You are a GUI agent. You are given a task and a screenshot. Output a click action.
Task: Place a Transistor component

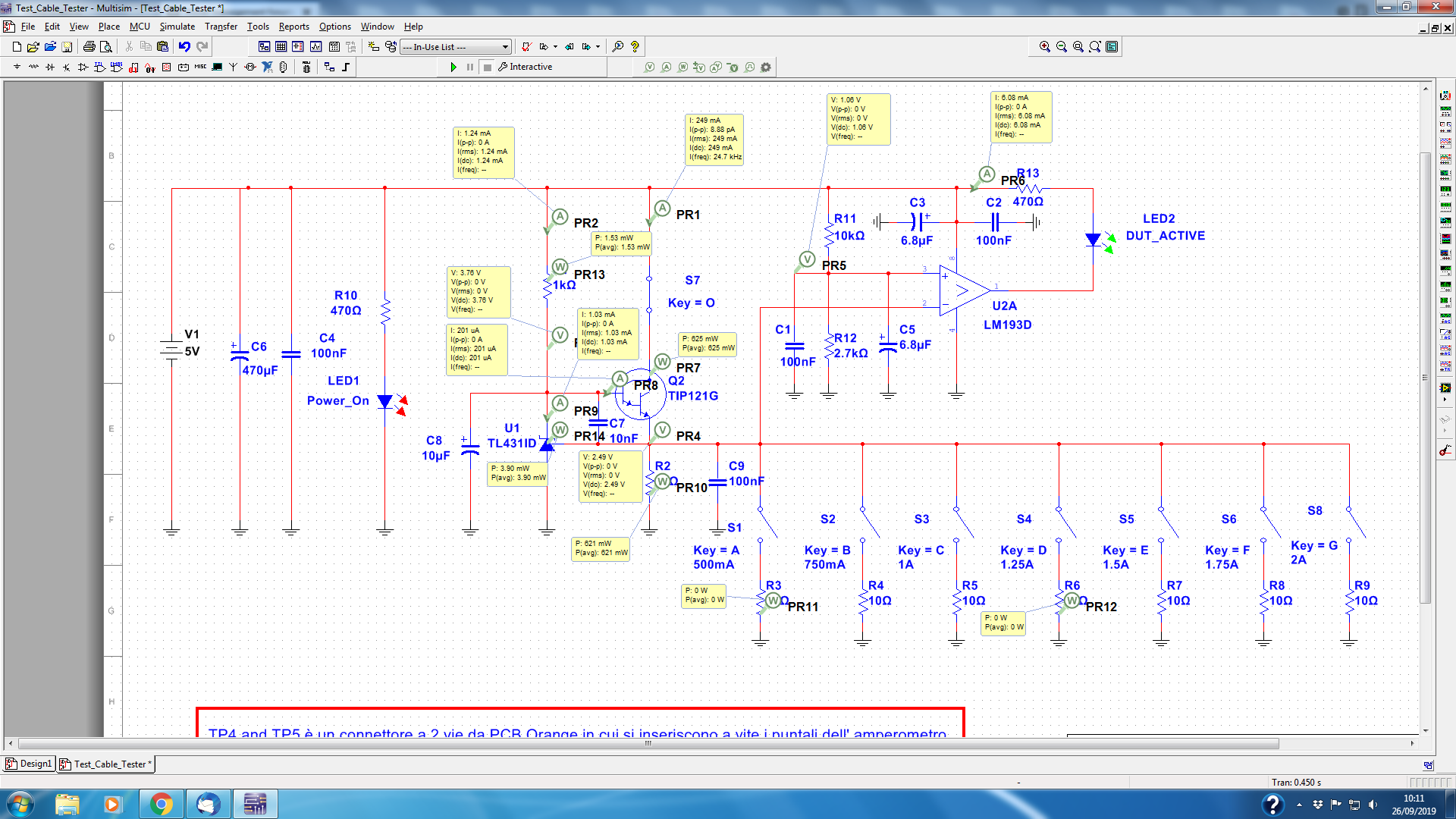[x=67, y=67]
